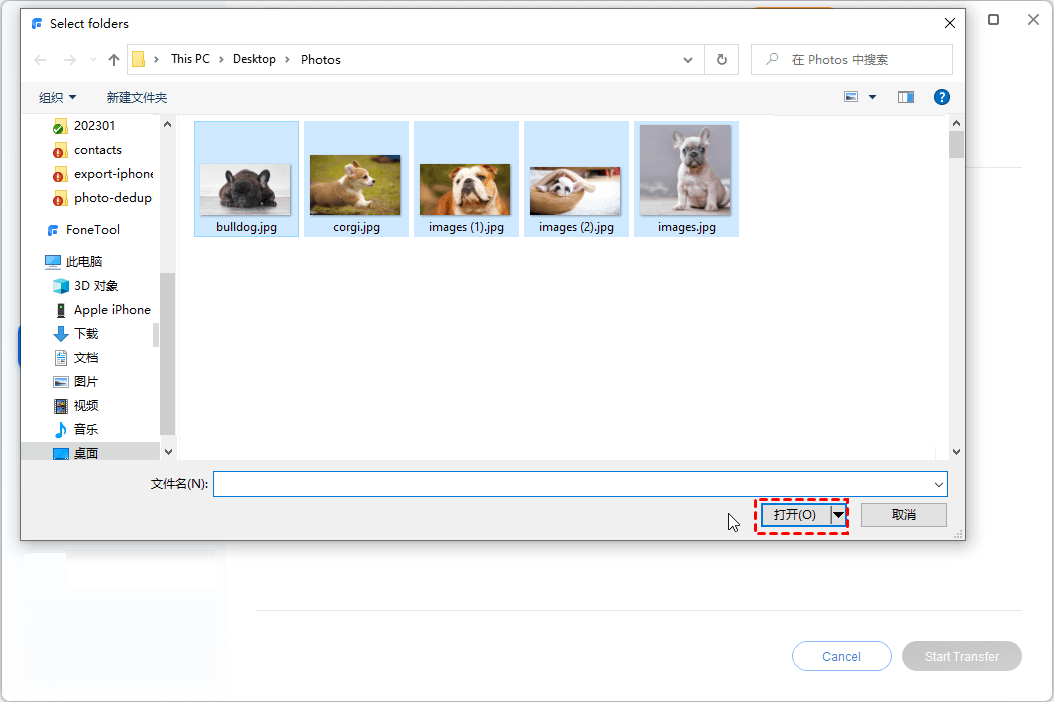
Task: Click the 打开(O) open button
Action: coord(795,515)
